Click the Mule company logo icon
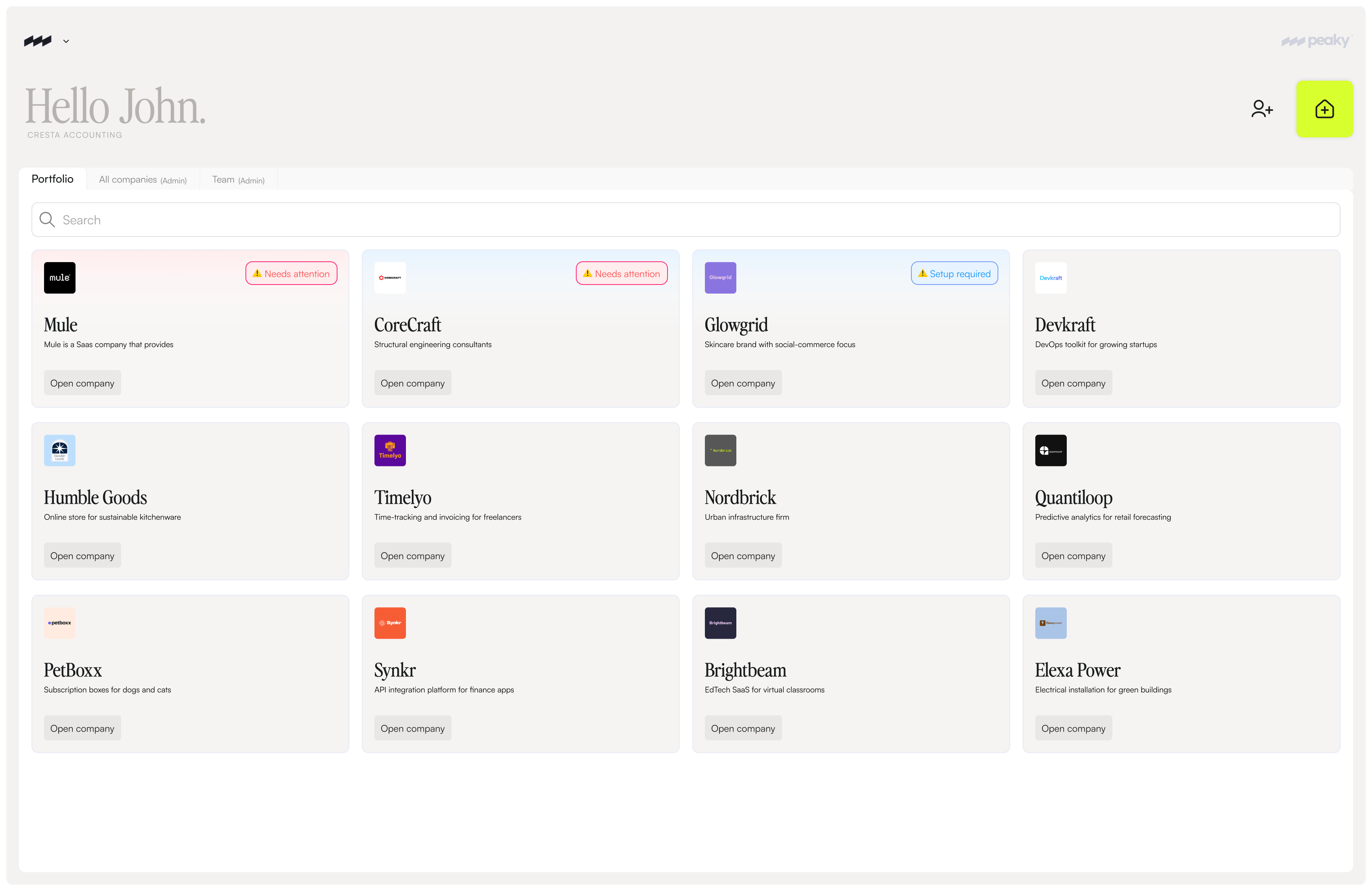The image size is (1372, 891). pos(59,277)
